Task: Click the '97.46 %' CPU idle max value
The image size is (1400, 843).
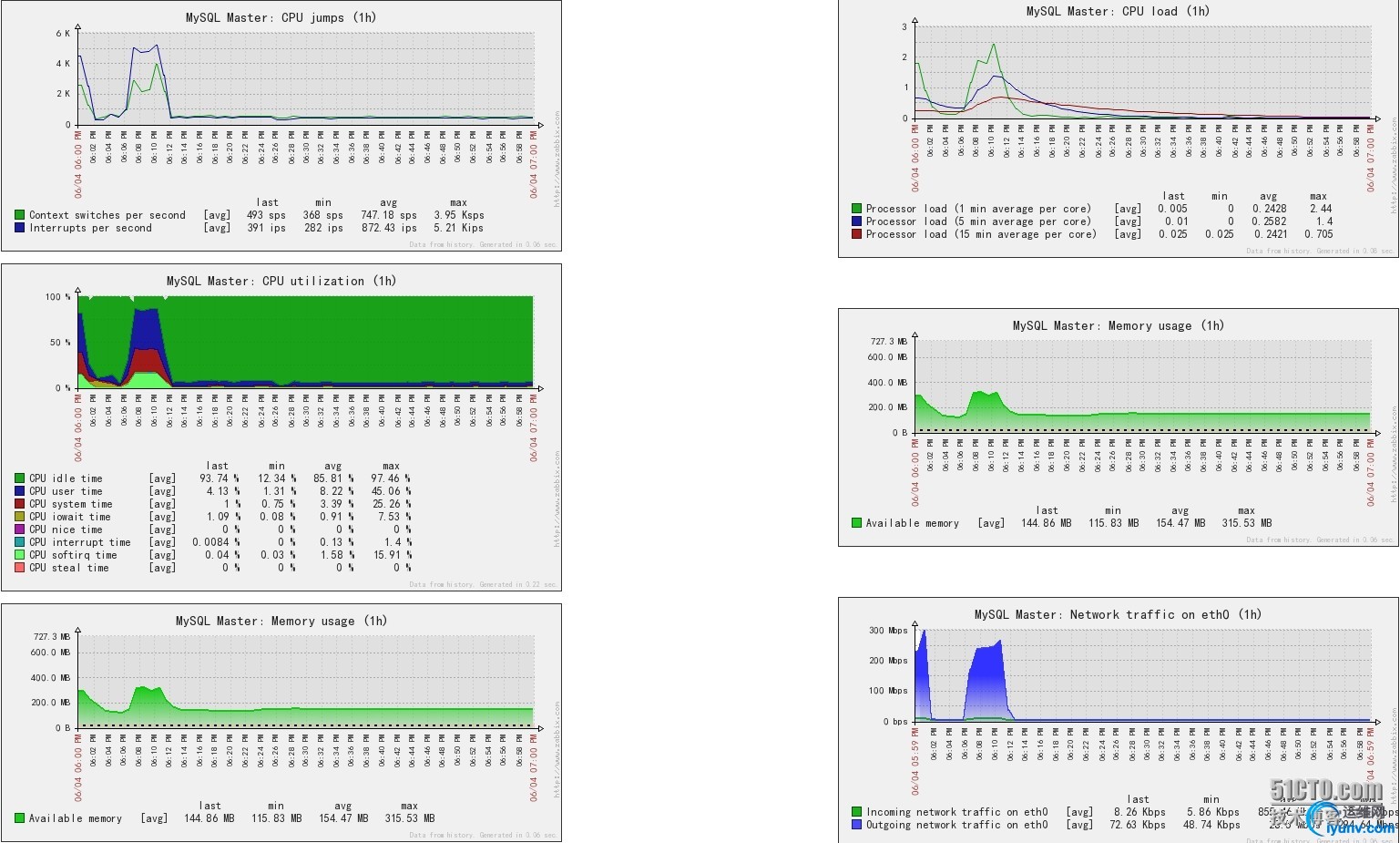Action: [x=391, y=478]
